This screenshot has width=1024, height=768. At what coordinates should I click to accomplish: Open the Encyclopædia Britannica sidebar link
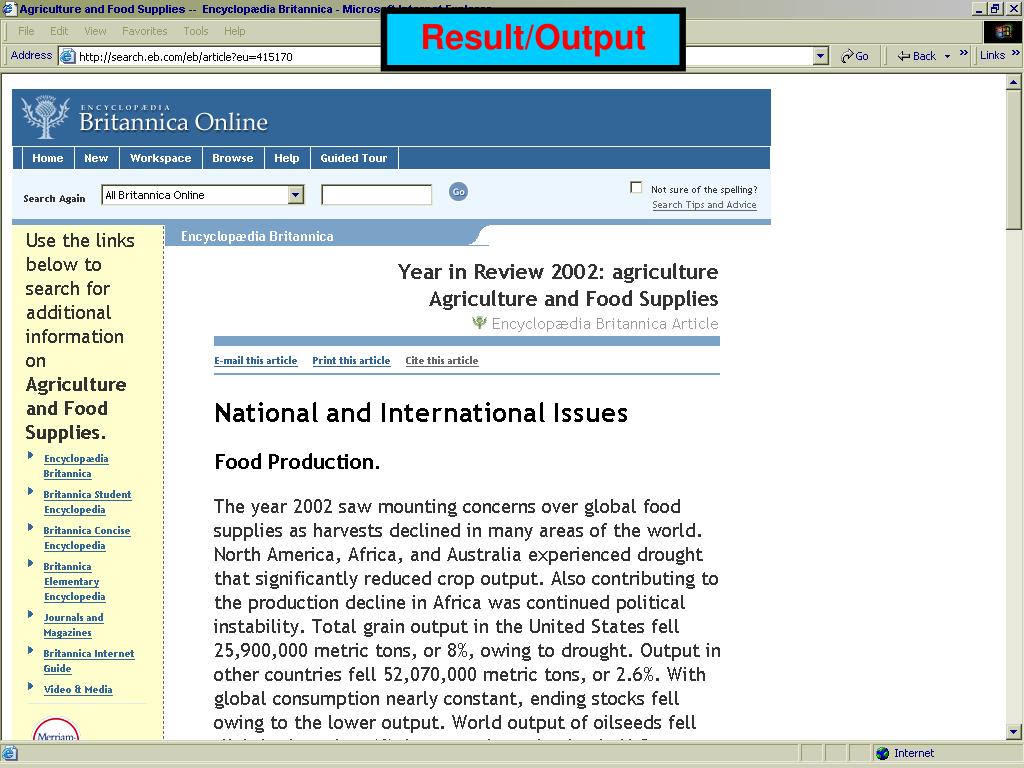76,466
